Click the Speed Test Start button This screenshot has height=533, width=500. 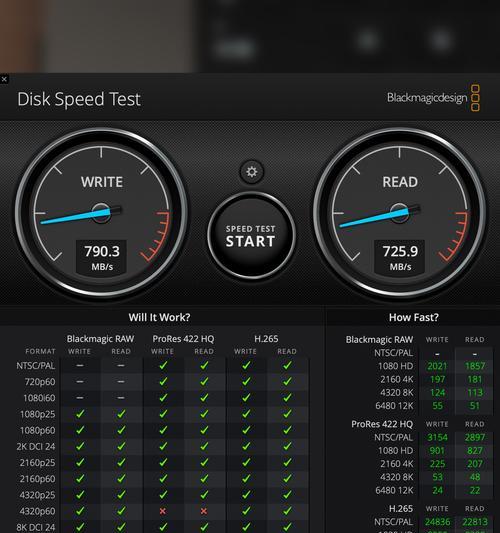pos(251,235)
